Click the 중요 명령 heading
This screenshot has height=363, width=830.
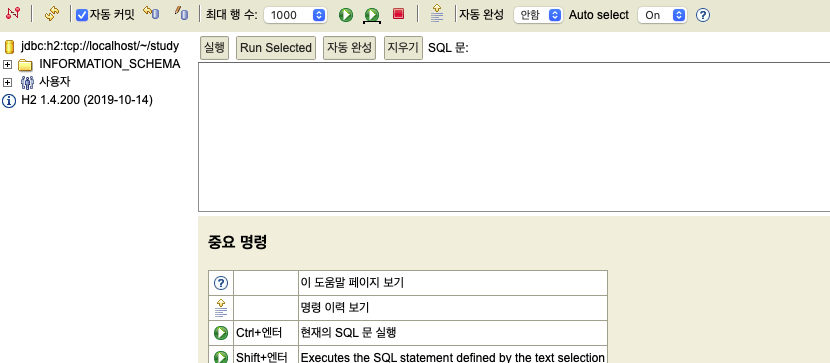(237, 242)
